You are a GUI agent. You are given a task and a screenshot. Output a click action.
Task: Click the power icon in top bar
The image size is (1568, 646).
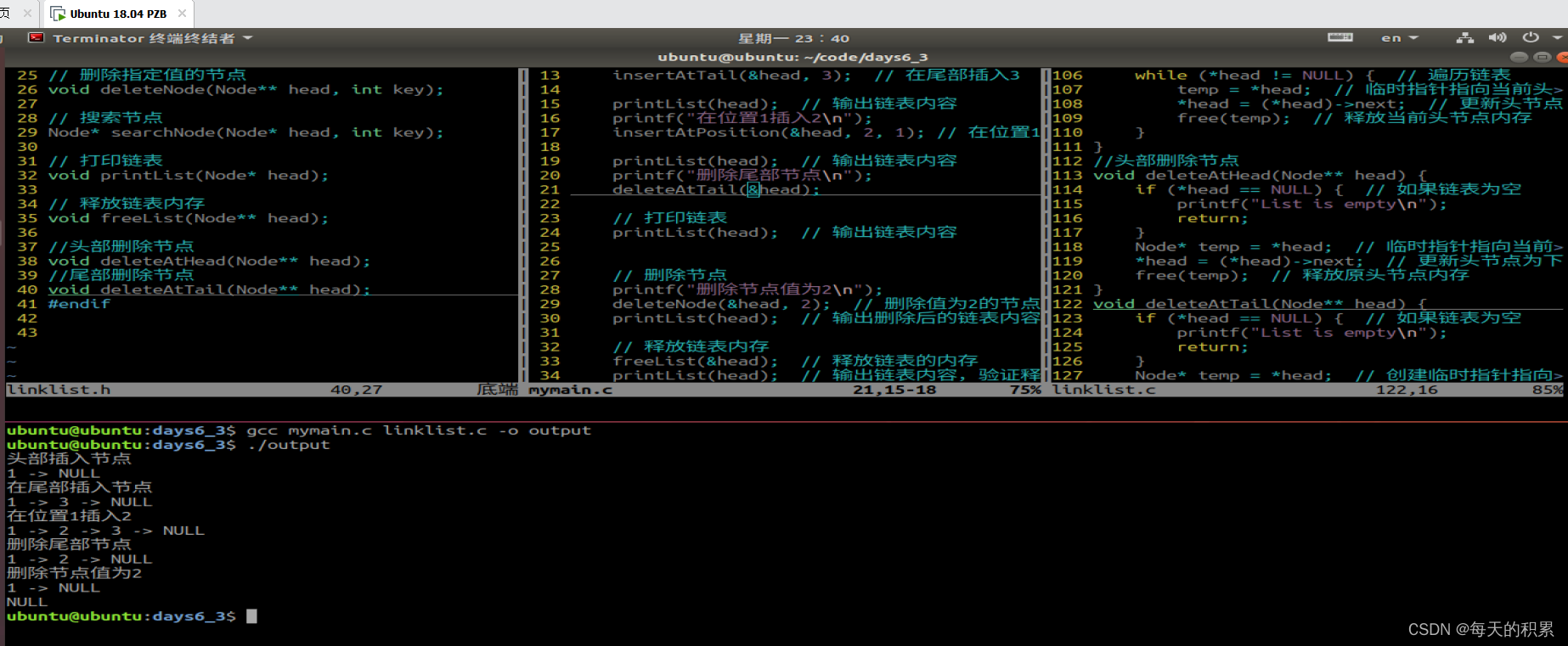[x=1531, y=37]
